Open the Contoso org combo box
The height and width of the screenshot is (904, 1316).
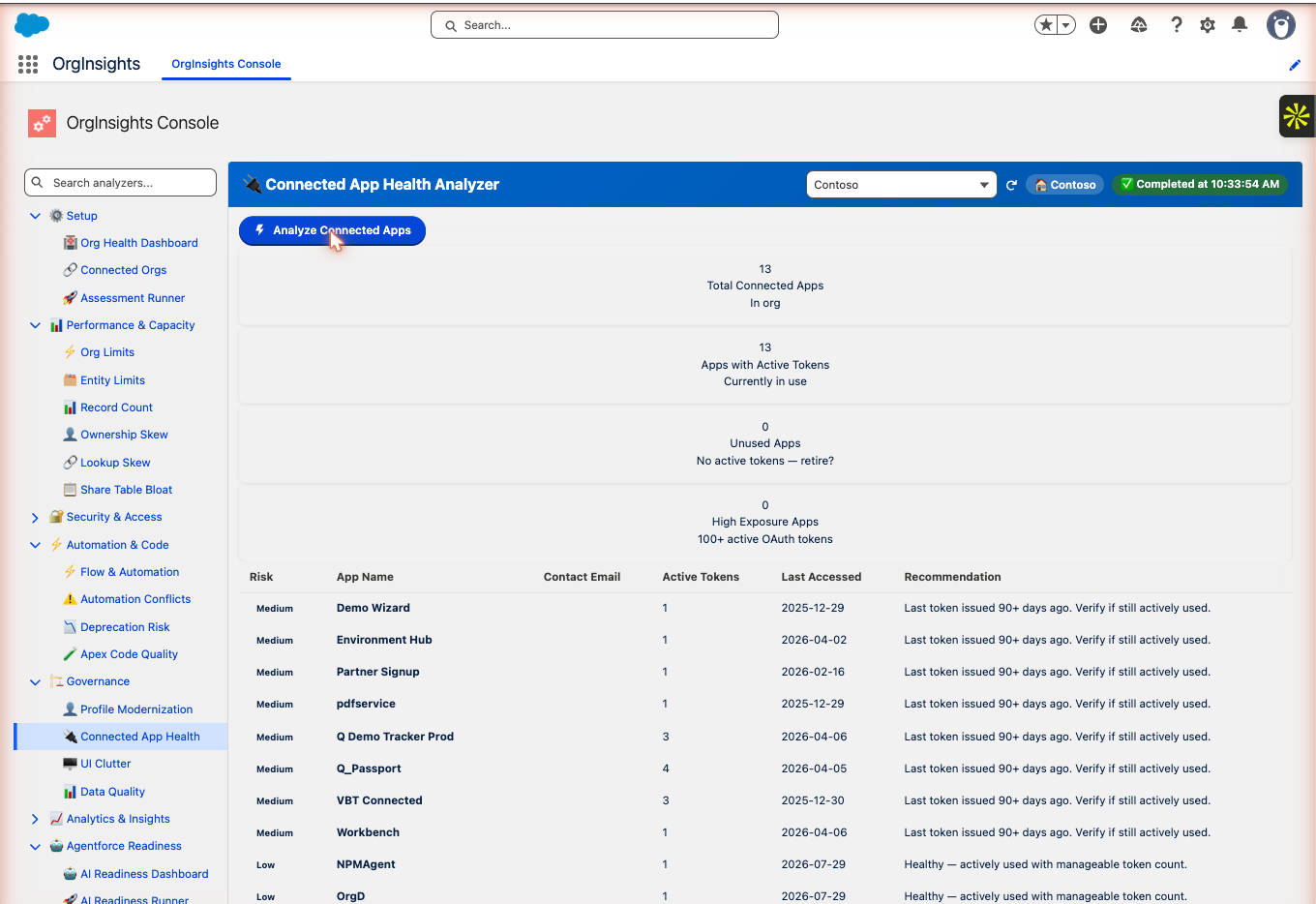pos(902,185)
